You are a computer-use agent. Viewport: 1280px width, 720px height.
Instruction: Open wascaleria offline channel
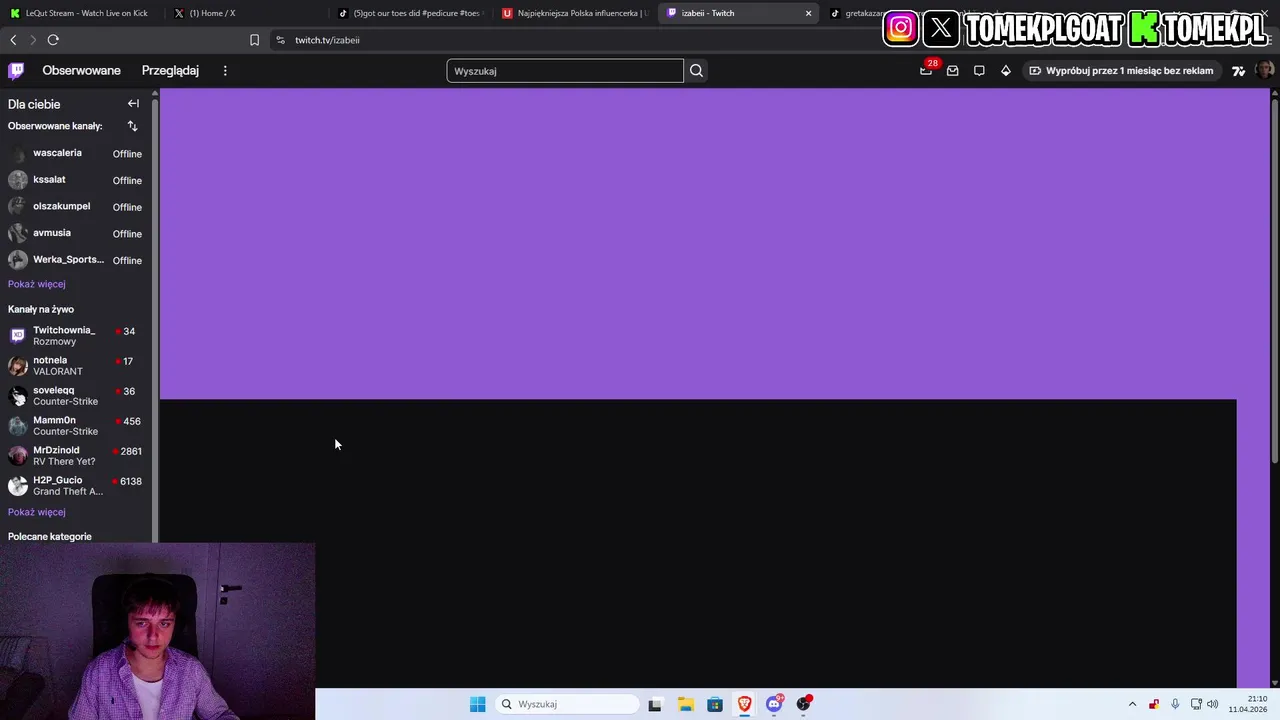pos(75,154)
